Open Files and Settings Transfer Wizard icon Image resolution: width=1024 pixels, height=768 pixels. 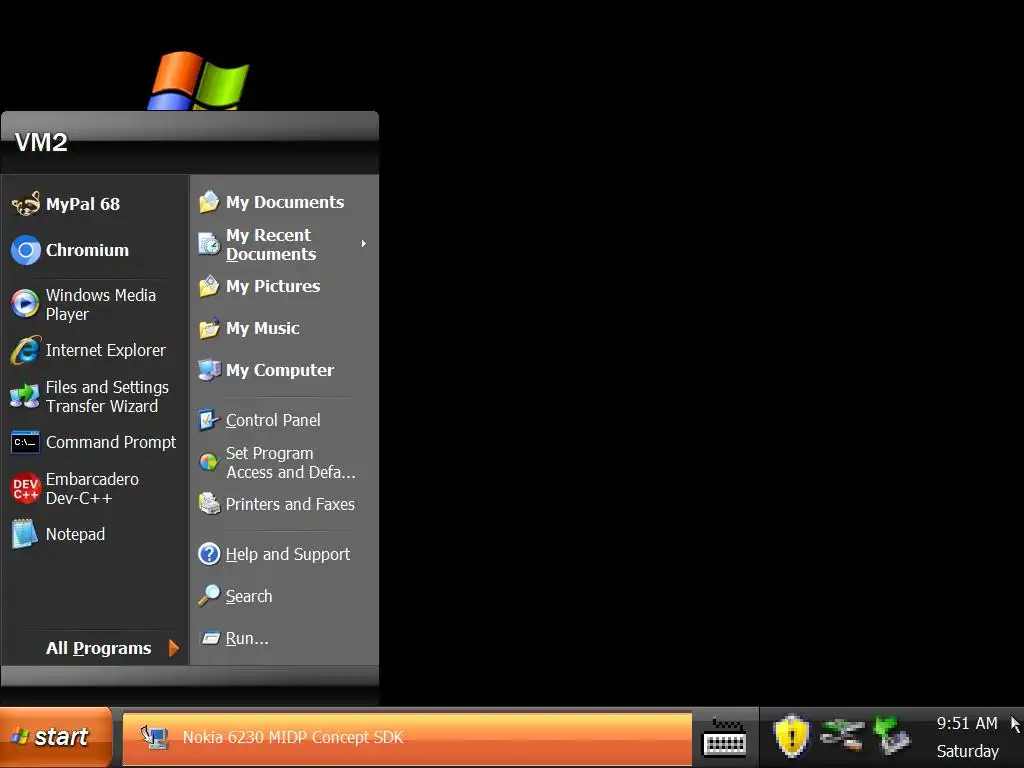26,396
